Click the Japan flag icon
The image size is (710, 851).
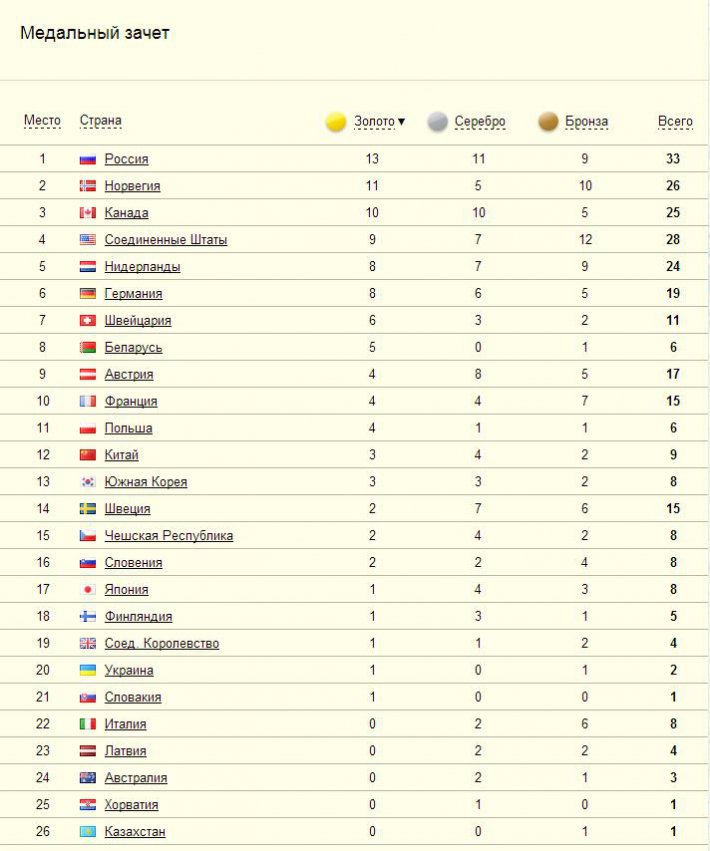pos(87,590)
